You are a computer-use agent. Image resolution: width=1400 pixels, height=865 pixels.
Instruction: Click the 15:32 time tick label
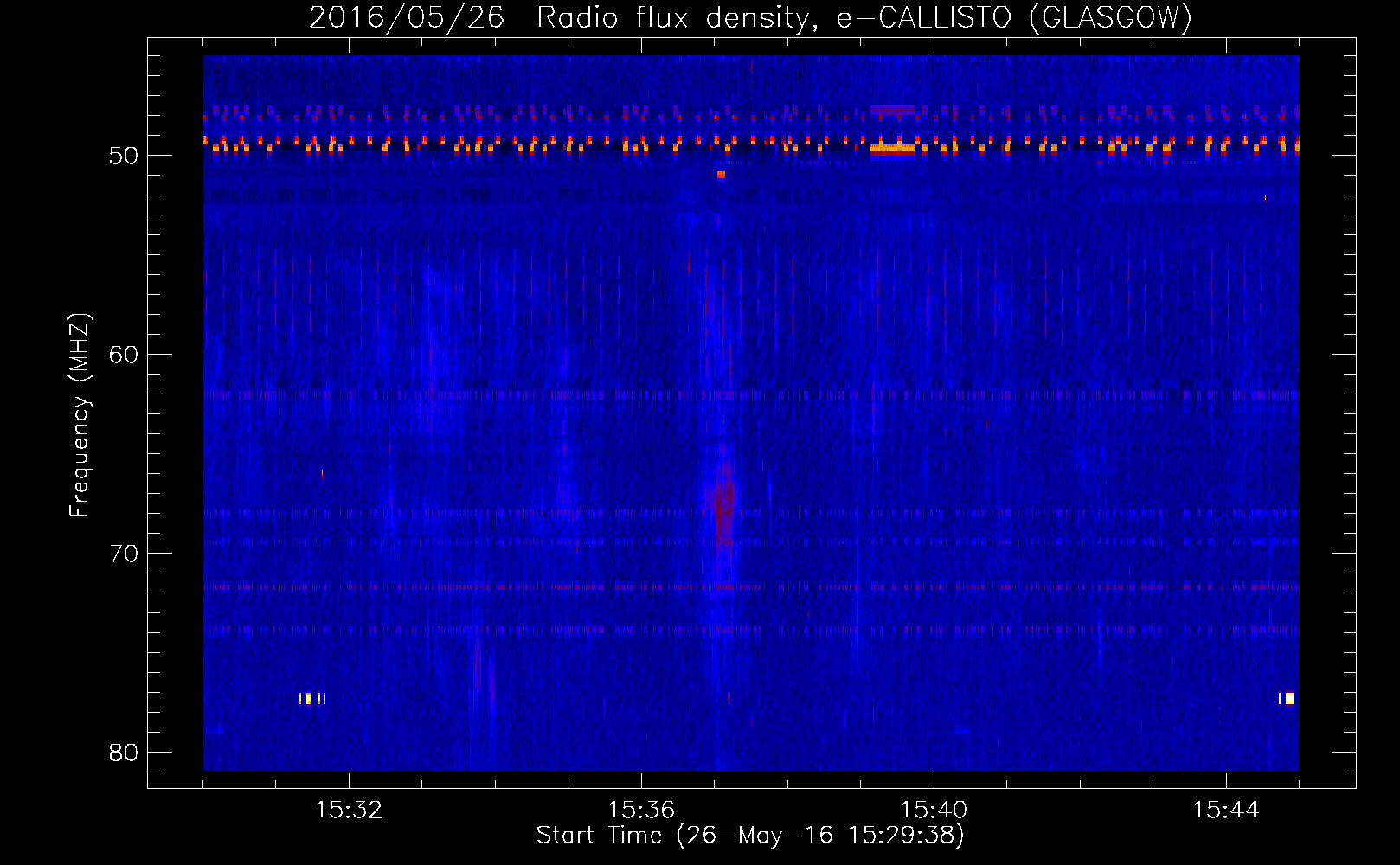pyautogui.click(x=349, y=811)
